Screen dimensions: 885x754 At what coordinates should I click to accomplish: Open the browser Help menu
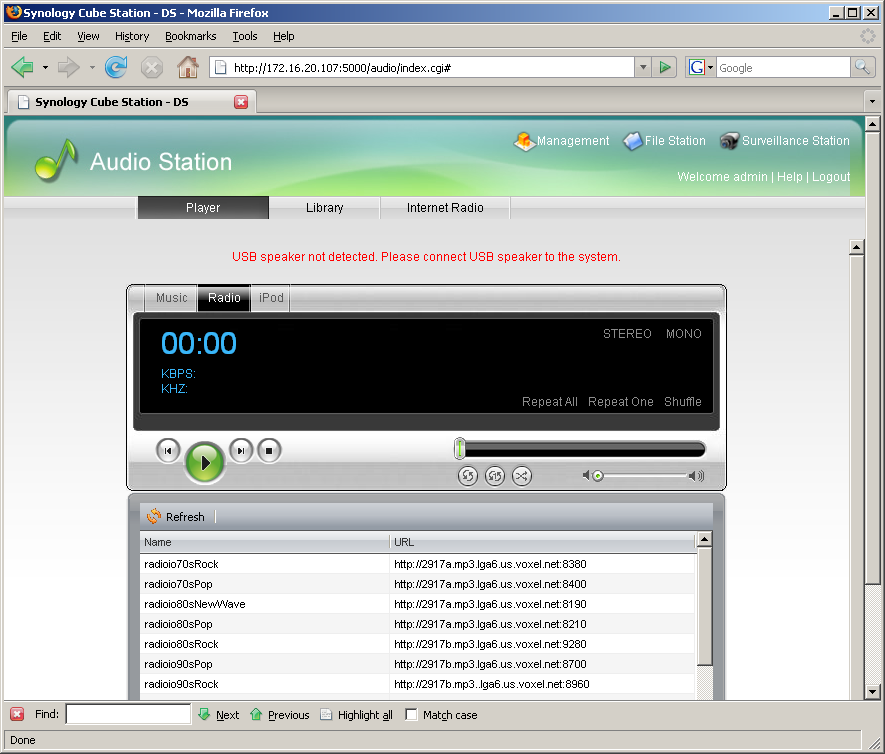[284, 36]
